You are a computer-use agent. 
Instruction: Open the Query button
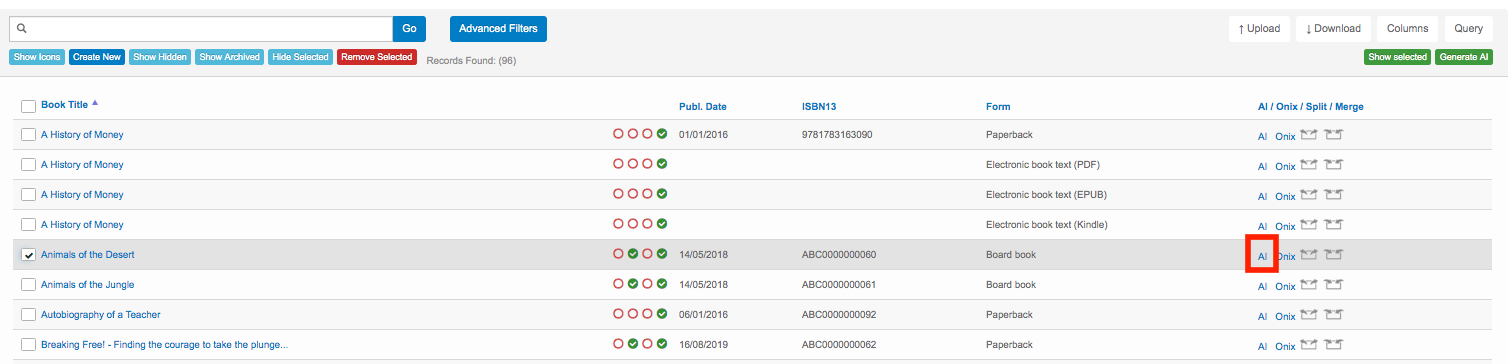tap(1469, 29)
